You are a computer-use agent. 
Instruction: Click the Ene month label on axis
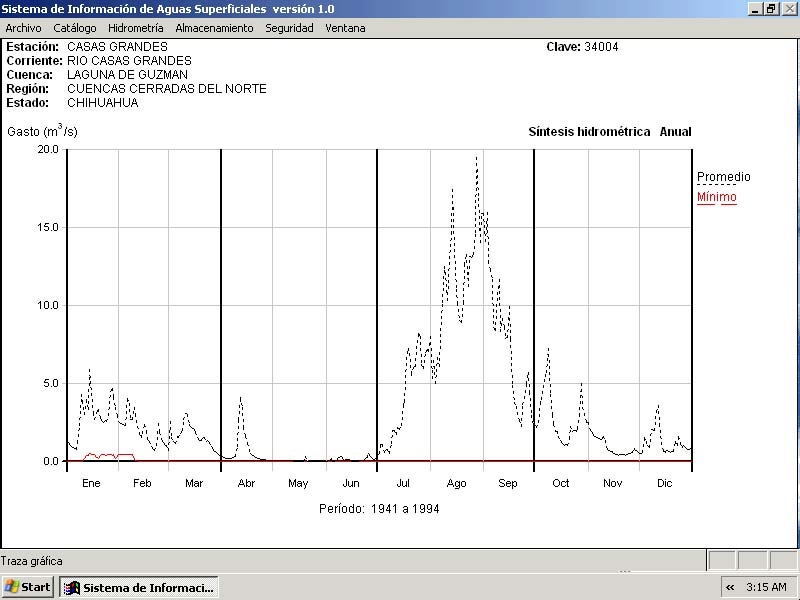coord(91,484)
